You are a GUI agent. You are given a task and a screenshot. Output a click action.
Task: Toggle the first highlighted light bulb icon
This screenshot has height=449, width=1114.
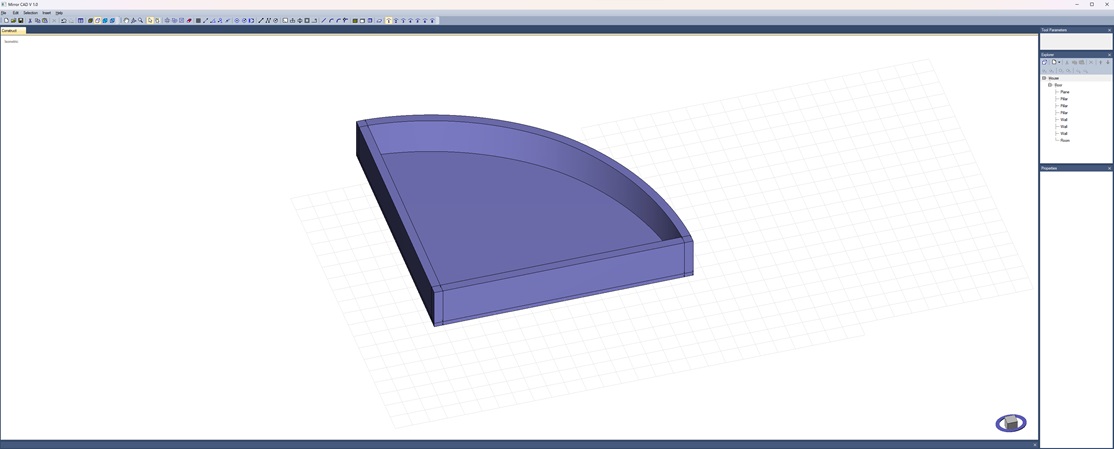click(388, 20)
